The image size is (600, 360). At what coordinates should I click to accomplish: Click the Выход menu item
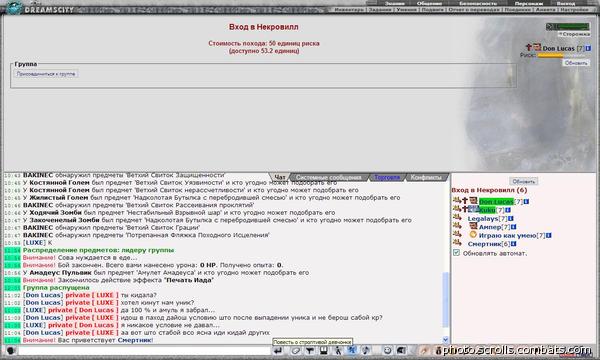pyautogui.click(x=566, y=3)
